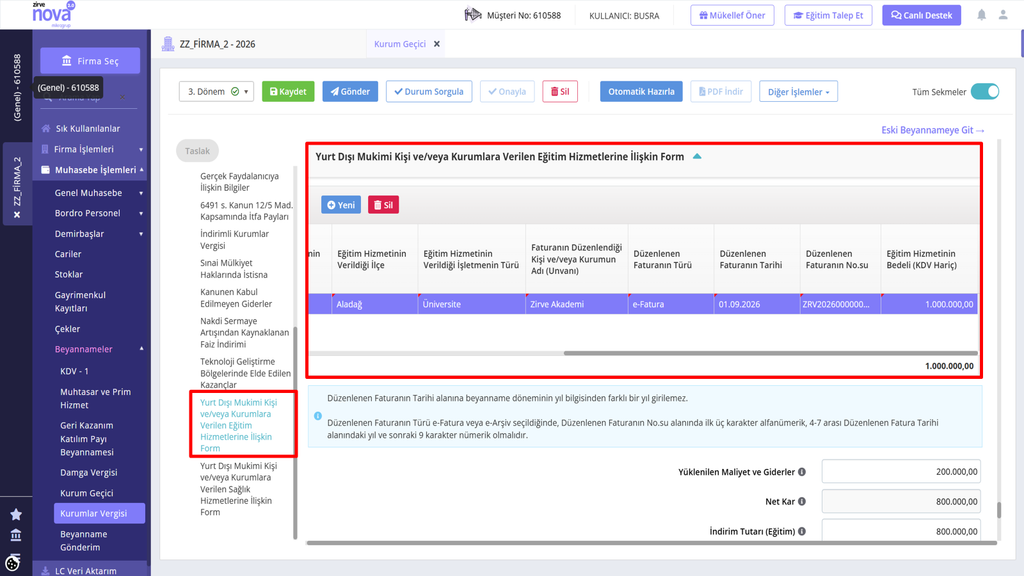The width and height of the screenshot is (1024, 576).
Task: Click info icon next to Yüklenilen Maliyet ve Giderler
Action: point(802,472)
